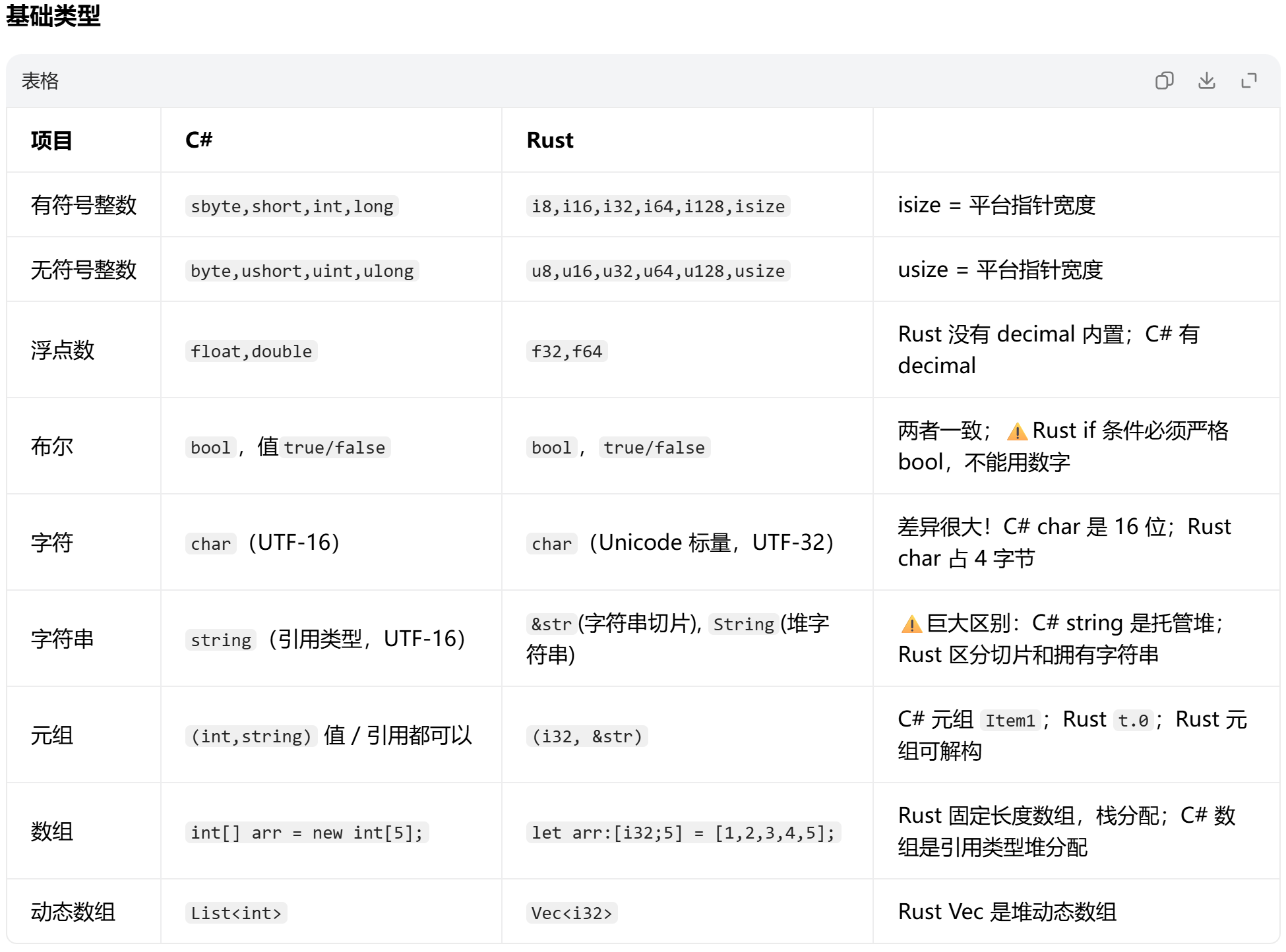Select the char (UTF-16) cell

[263, 543]
